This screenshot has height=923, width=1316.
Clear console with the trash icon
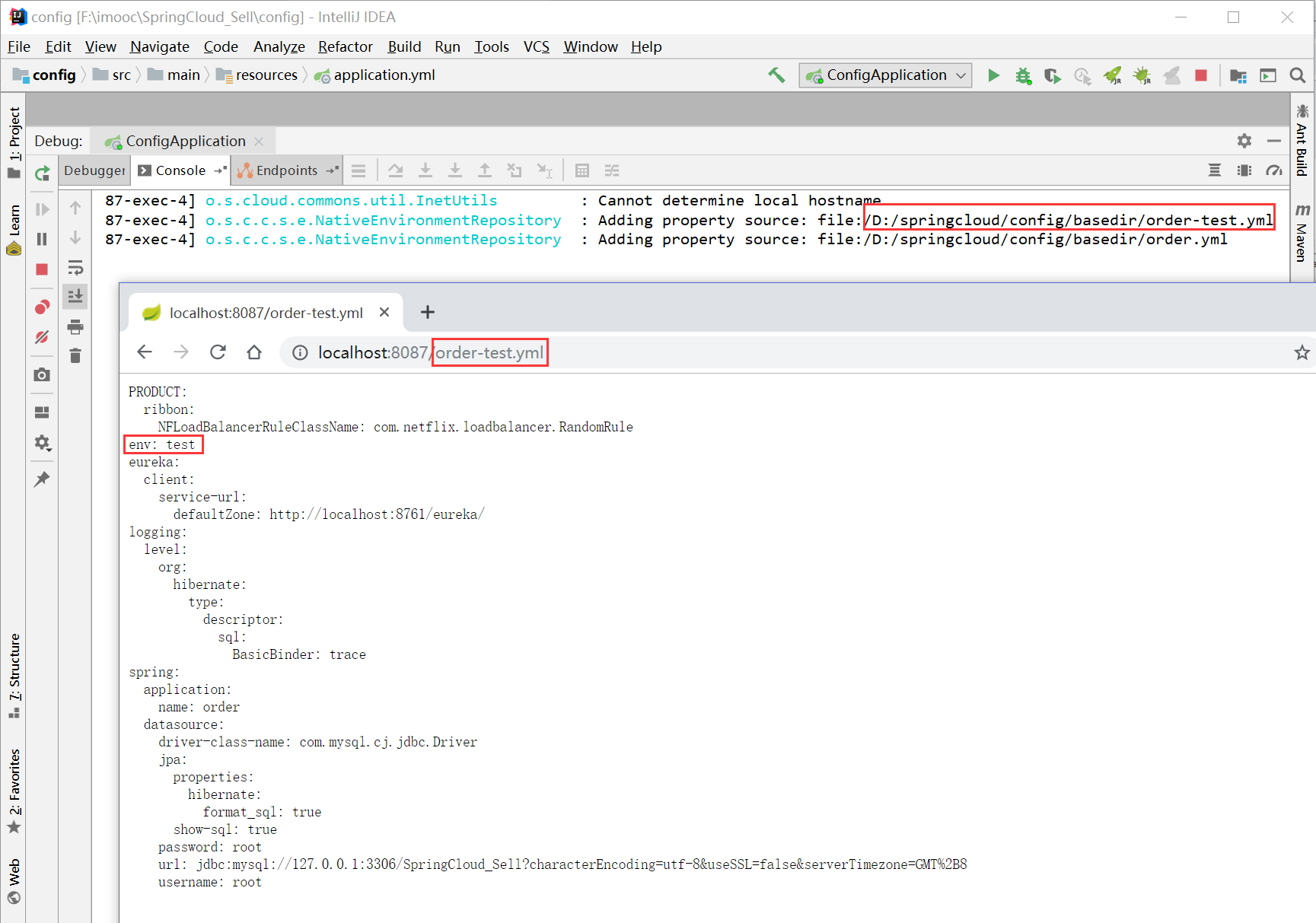(75, 355)
